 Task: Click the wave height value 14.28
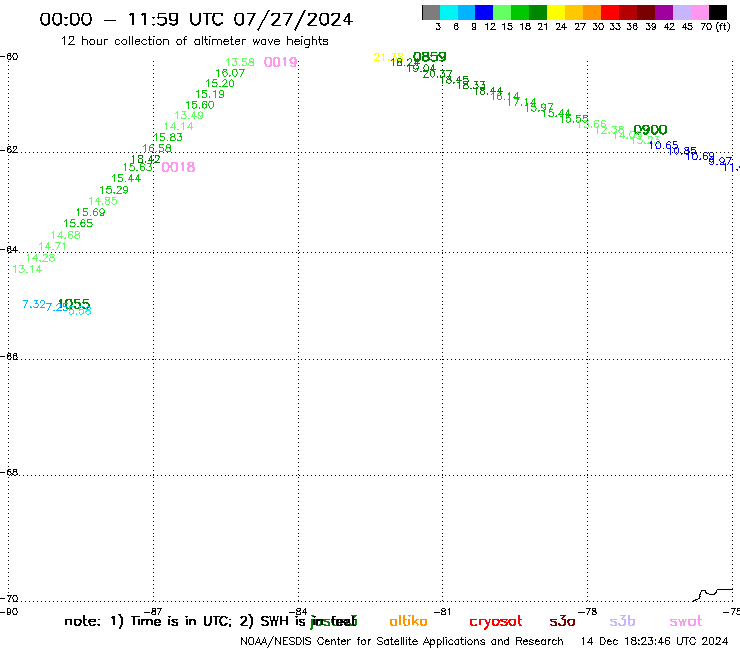[41, 258]
